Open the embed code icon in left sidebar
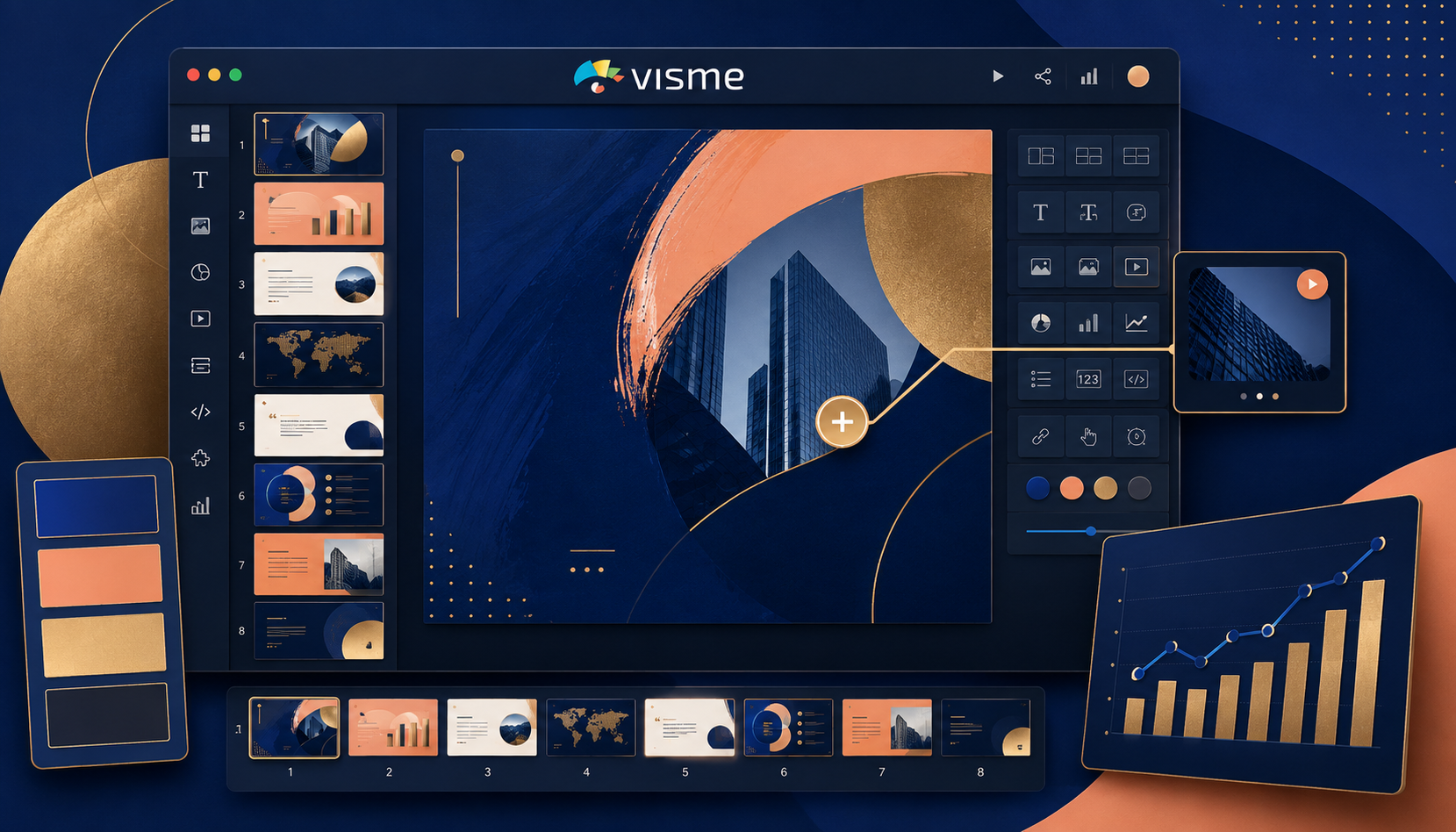Image resolution: width=1456 pixels, height=832 pixels. pyautogui.click(x=200, y=412)
